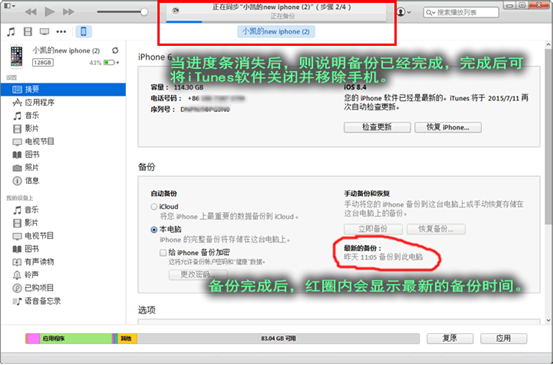
Task: Click the sync status icon in status display
Action: point(176,11)
